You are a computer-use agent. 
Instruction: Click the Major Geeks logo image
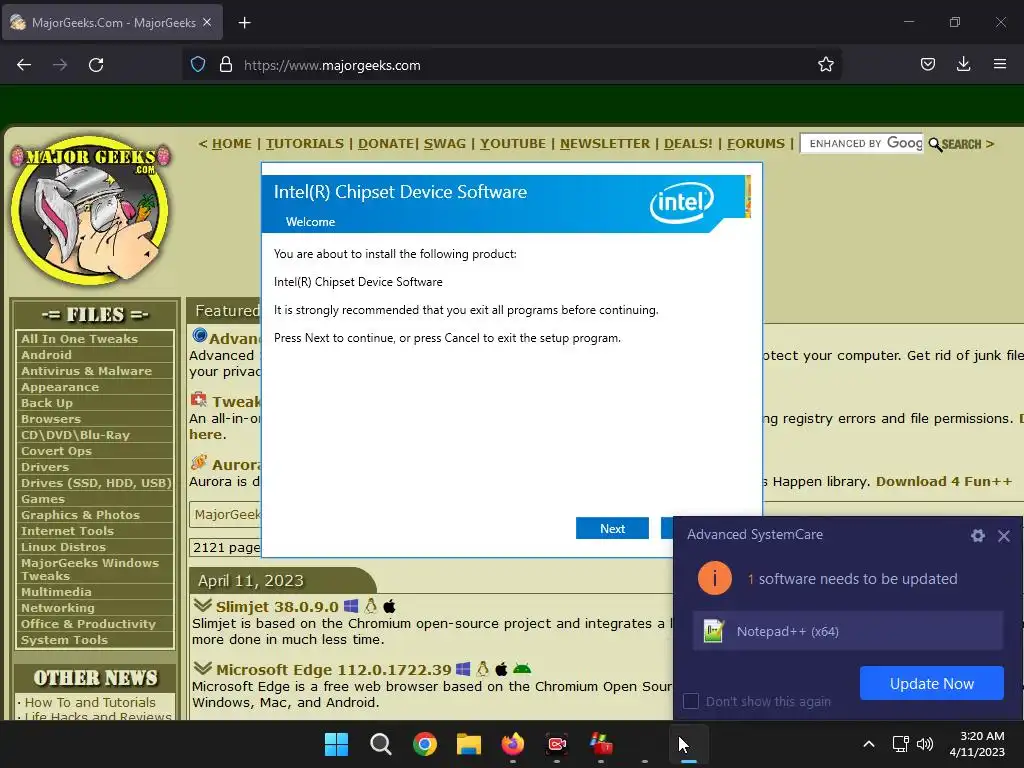tap(90, 210)
